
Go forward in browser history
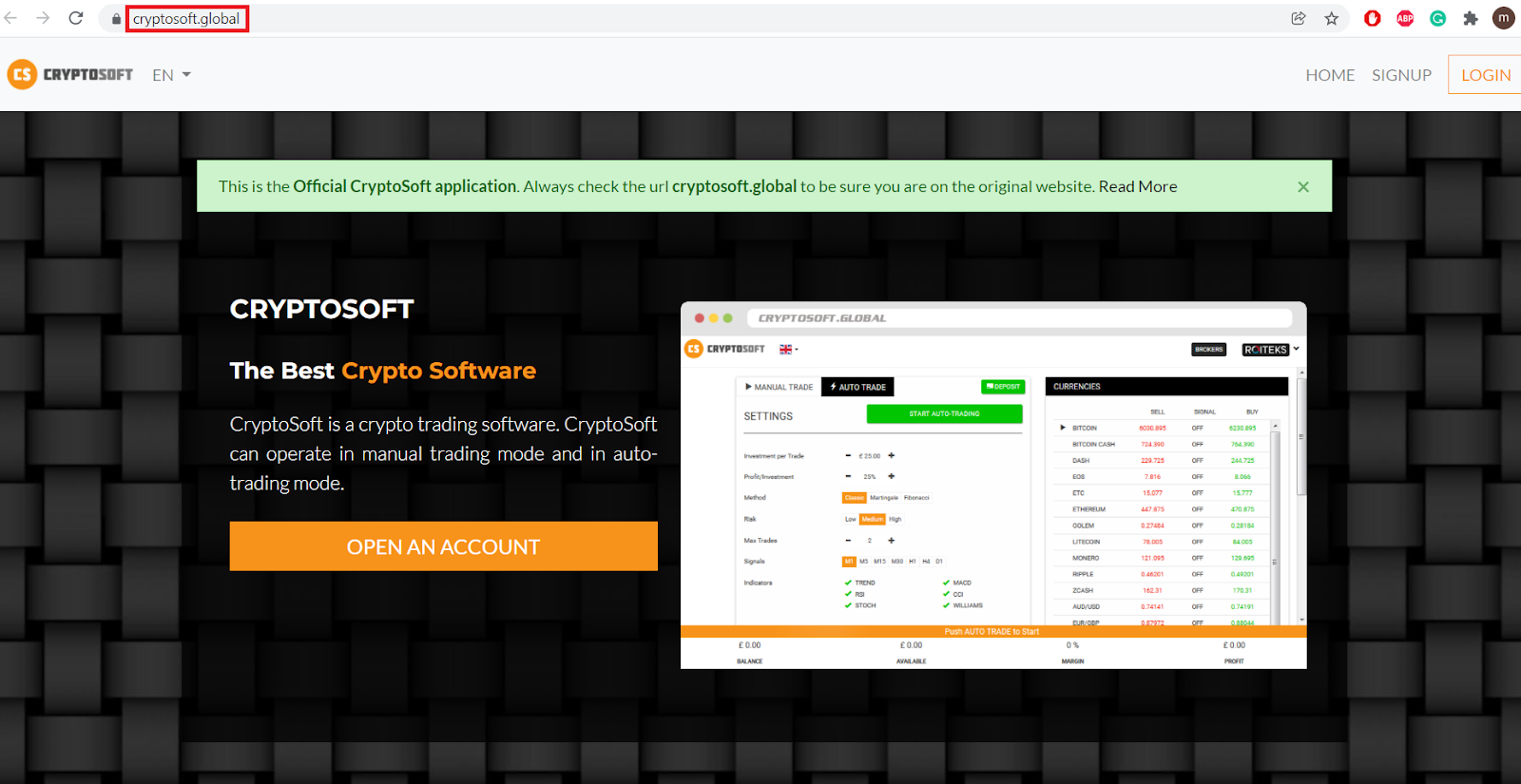(x=43, y=18)
